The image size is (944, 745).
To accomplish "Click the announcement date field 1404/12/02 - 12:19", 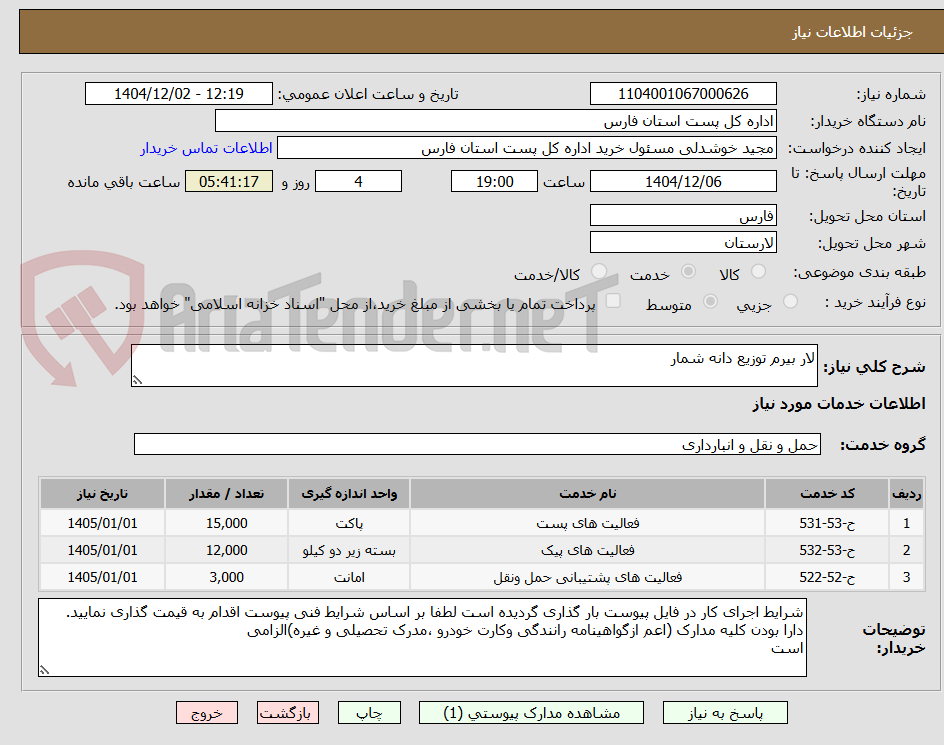I will point(179,94).
